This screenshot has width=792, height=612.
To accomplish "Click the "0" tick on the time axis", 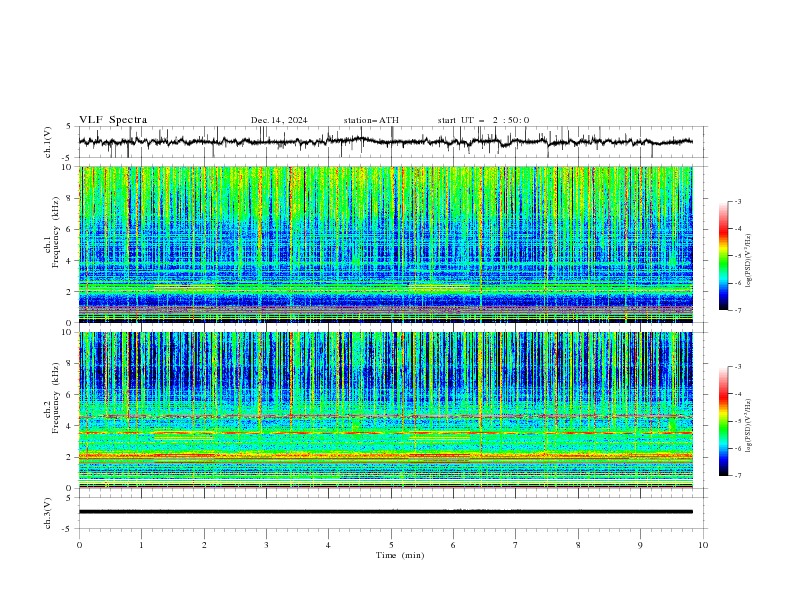I will pyautogui.click(x=79, y=545).
